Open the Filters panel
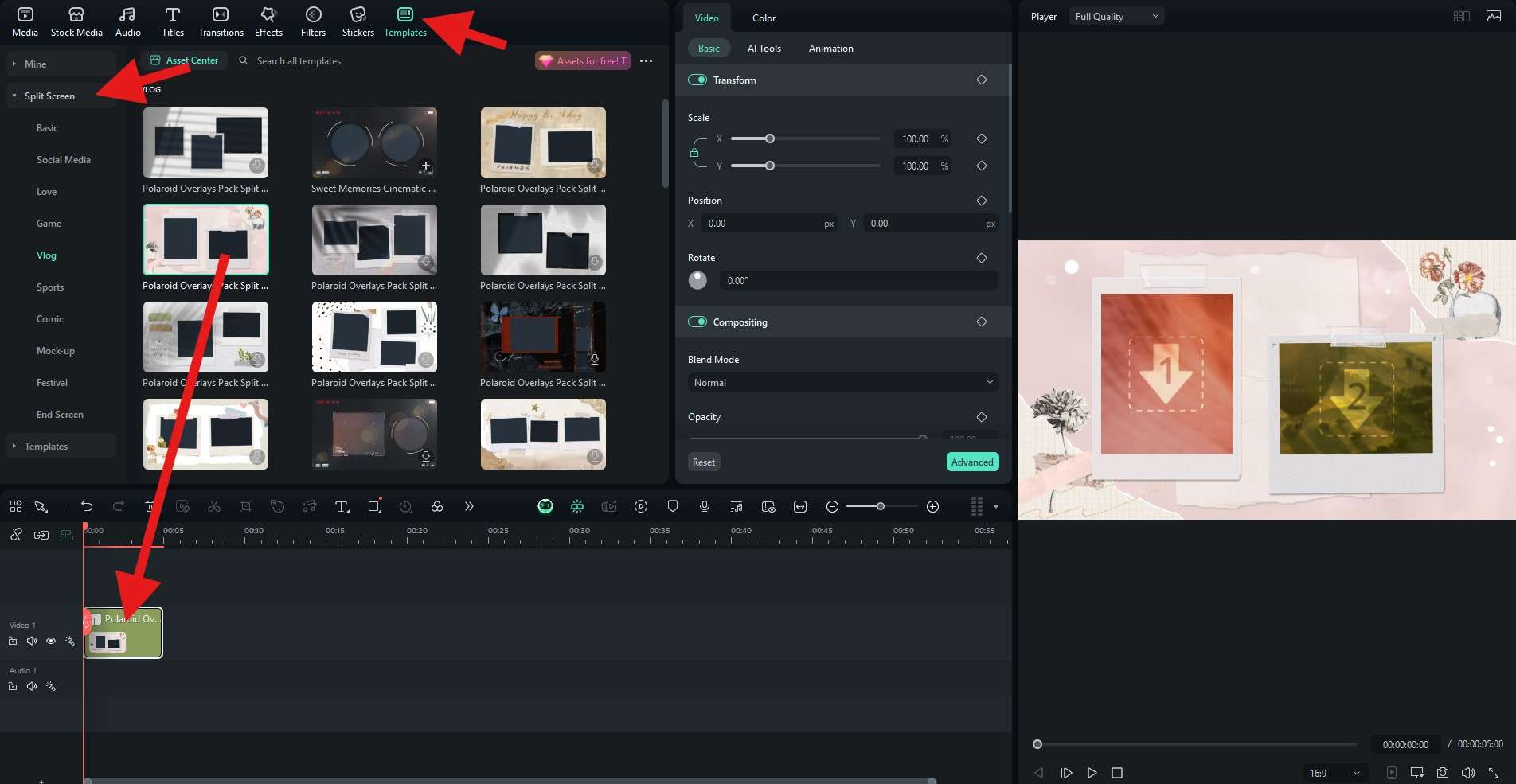Screen dimensions: 1516x784 313,21
